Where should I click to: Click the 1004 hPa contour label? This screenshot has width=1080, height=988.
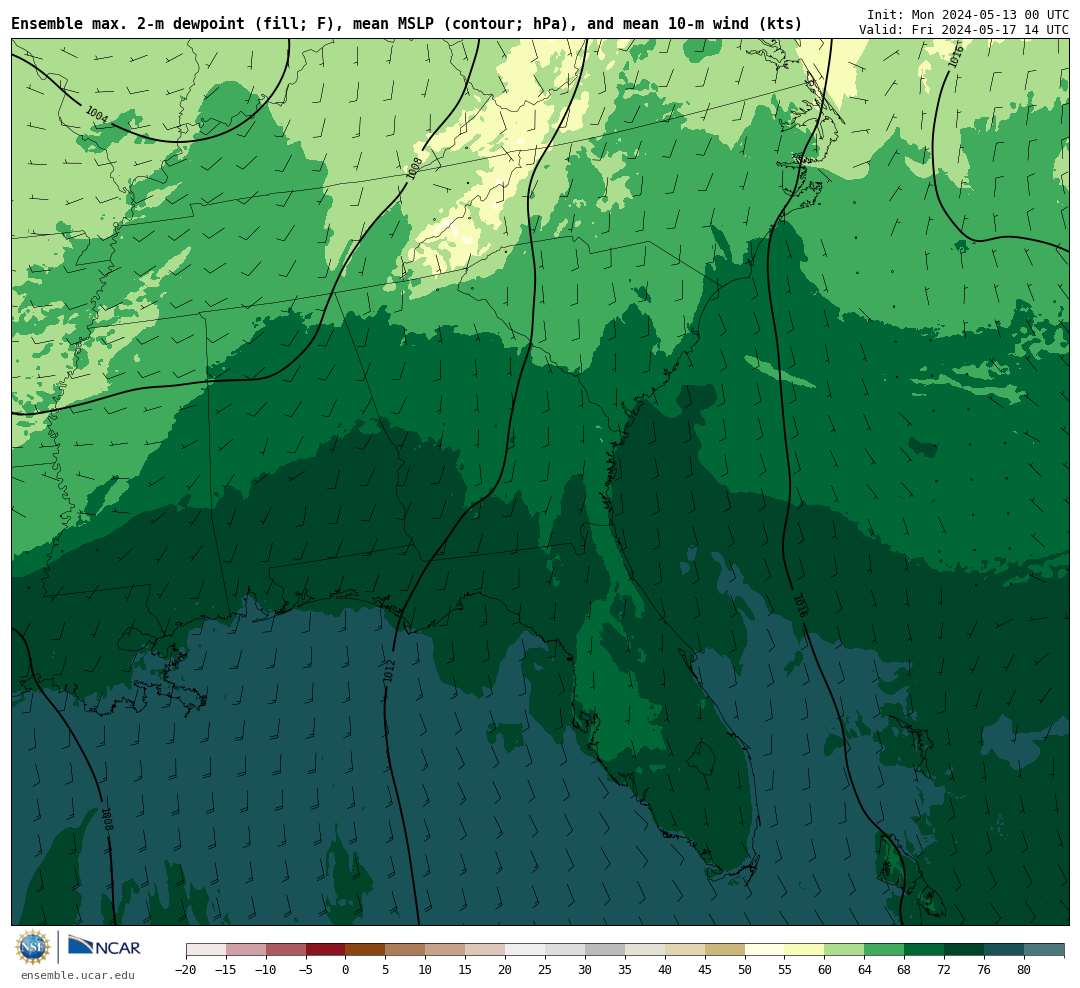pyautogui.click(x=96, y=114)
